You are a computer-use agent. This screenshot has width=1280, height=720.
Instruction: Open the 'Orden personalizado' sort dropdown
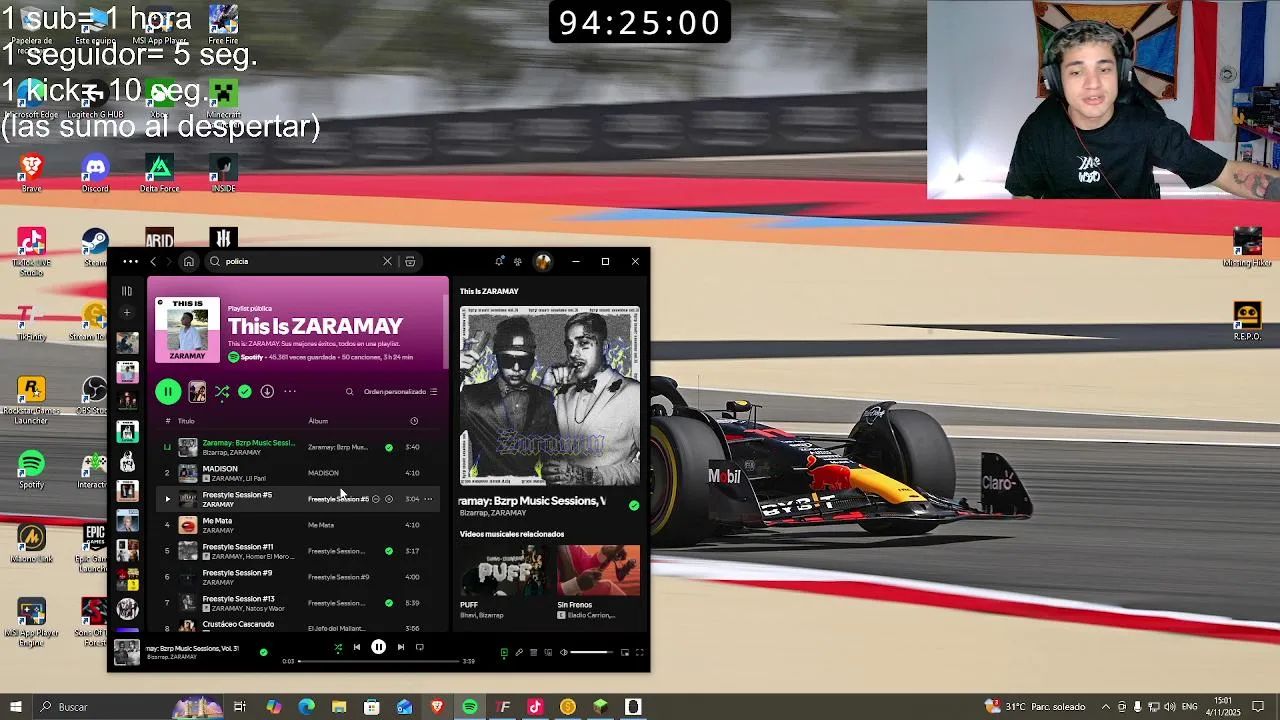tap(400, 392)
